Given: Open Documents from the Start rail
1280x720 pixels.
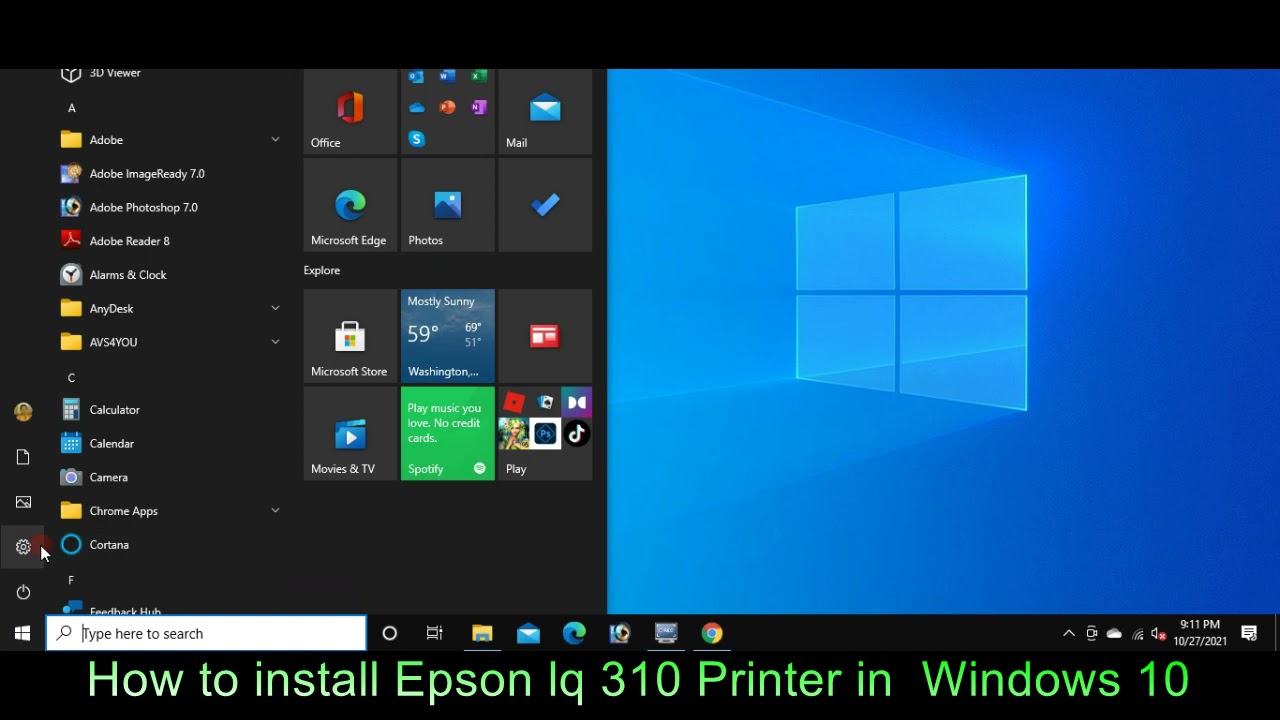Looking at the screenshot, I should click(23, 457).
